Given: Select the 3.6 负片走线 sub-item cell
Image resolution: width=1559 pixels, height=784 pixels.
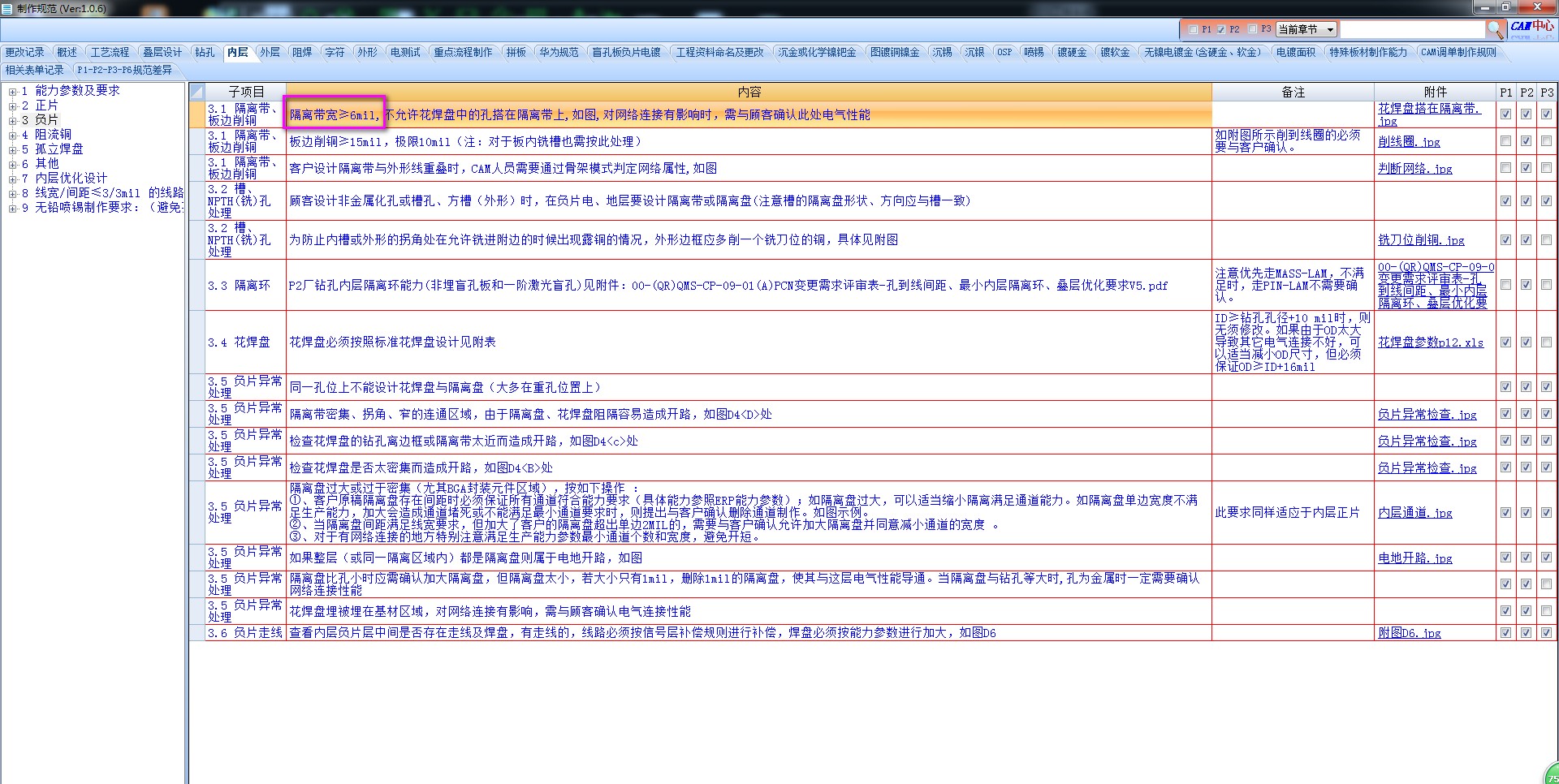Looking at the screenshot, I should [246, 633].
